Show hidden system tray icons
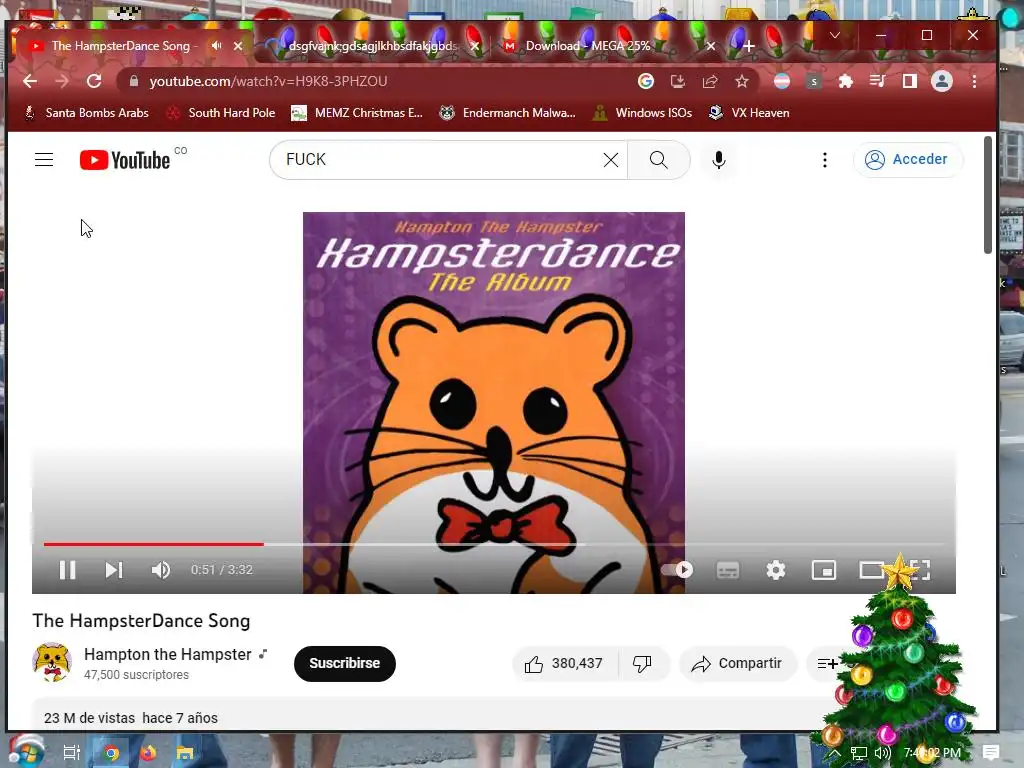Image resolution: width=1024 pixels, height=768 pixels. [x=835, y=753]
